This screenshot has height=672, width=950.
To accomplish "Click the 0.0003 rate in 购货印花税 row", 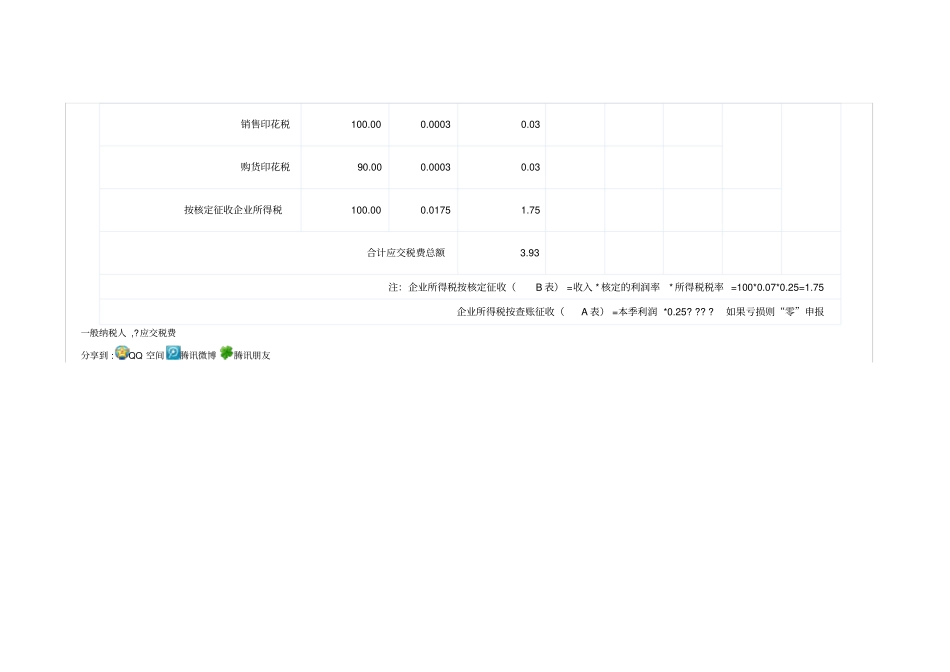I will (x=436, y=167).
